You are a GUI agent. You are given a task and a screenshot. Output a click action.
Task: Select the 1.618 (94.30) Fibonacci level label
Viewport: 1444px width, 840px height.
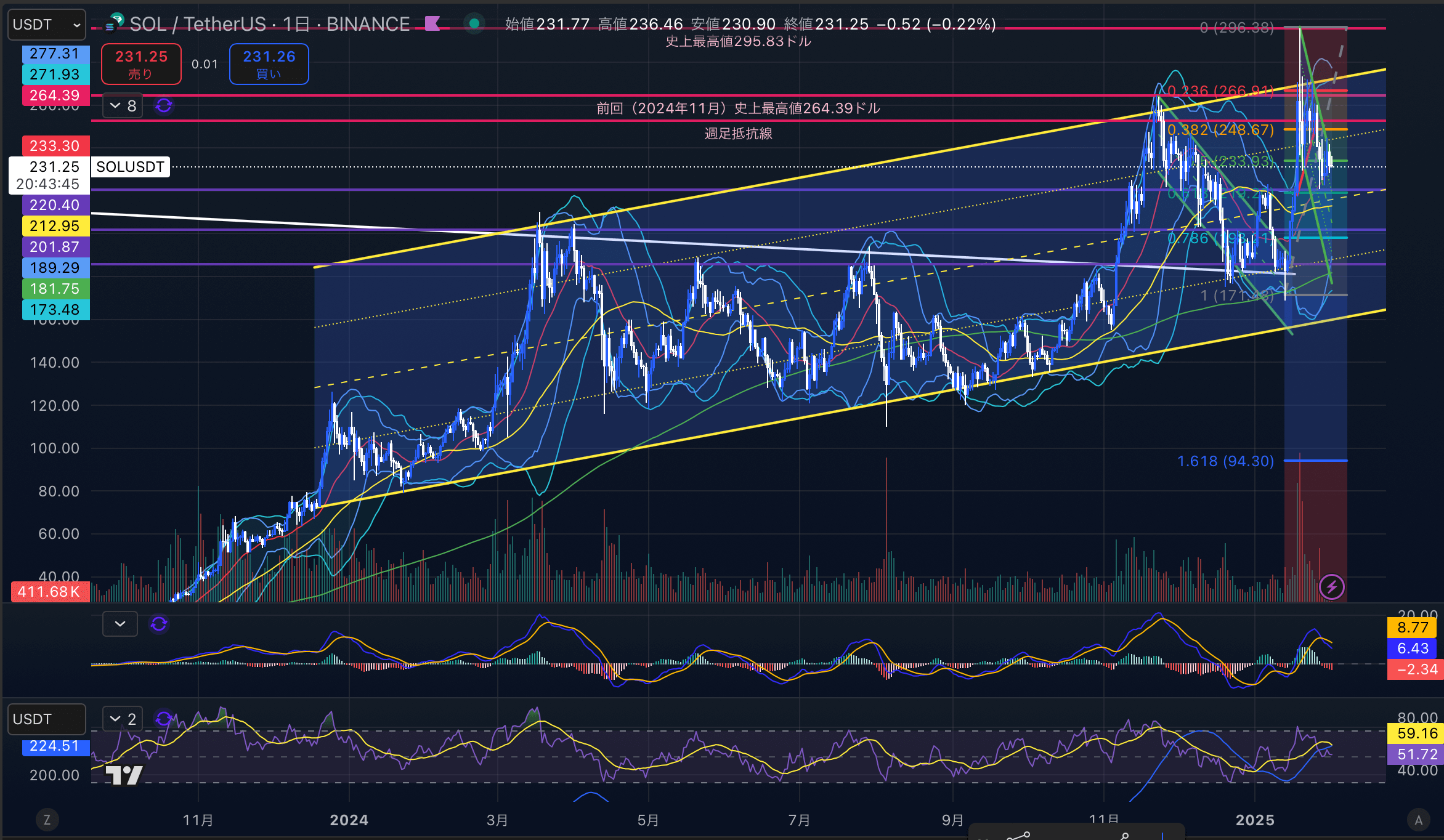tap(1225, 461)
